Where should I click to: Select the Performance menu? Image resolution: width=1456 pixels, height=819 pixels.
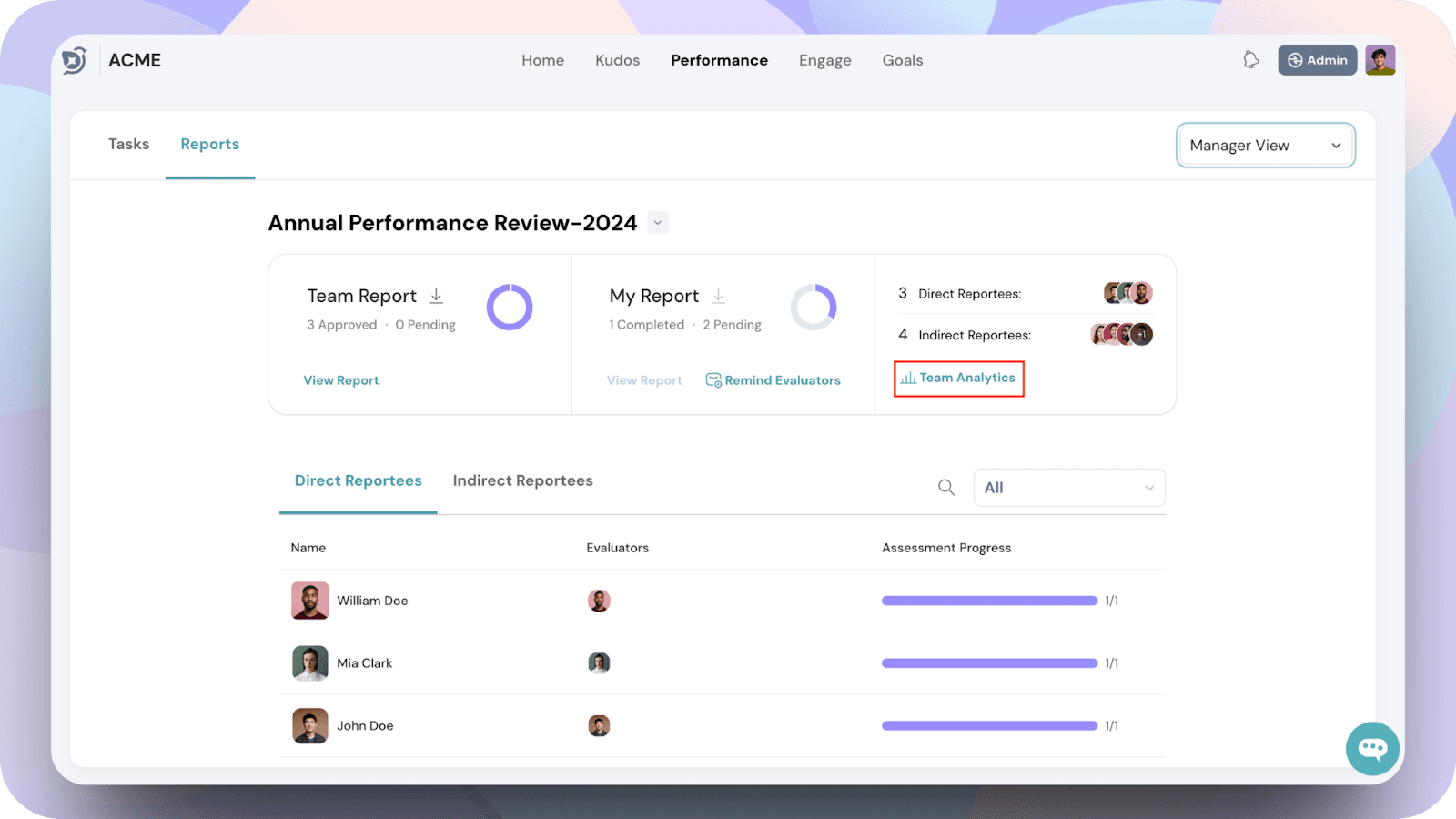coord(720,60)
